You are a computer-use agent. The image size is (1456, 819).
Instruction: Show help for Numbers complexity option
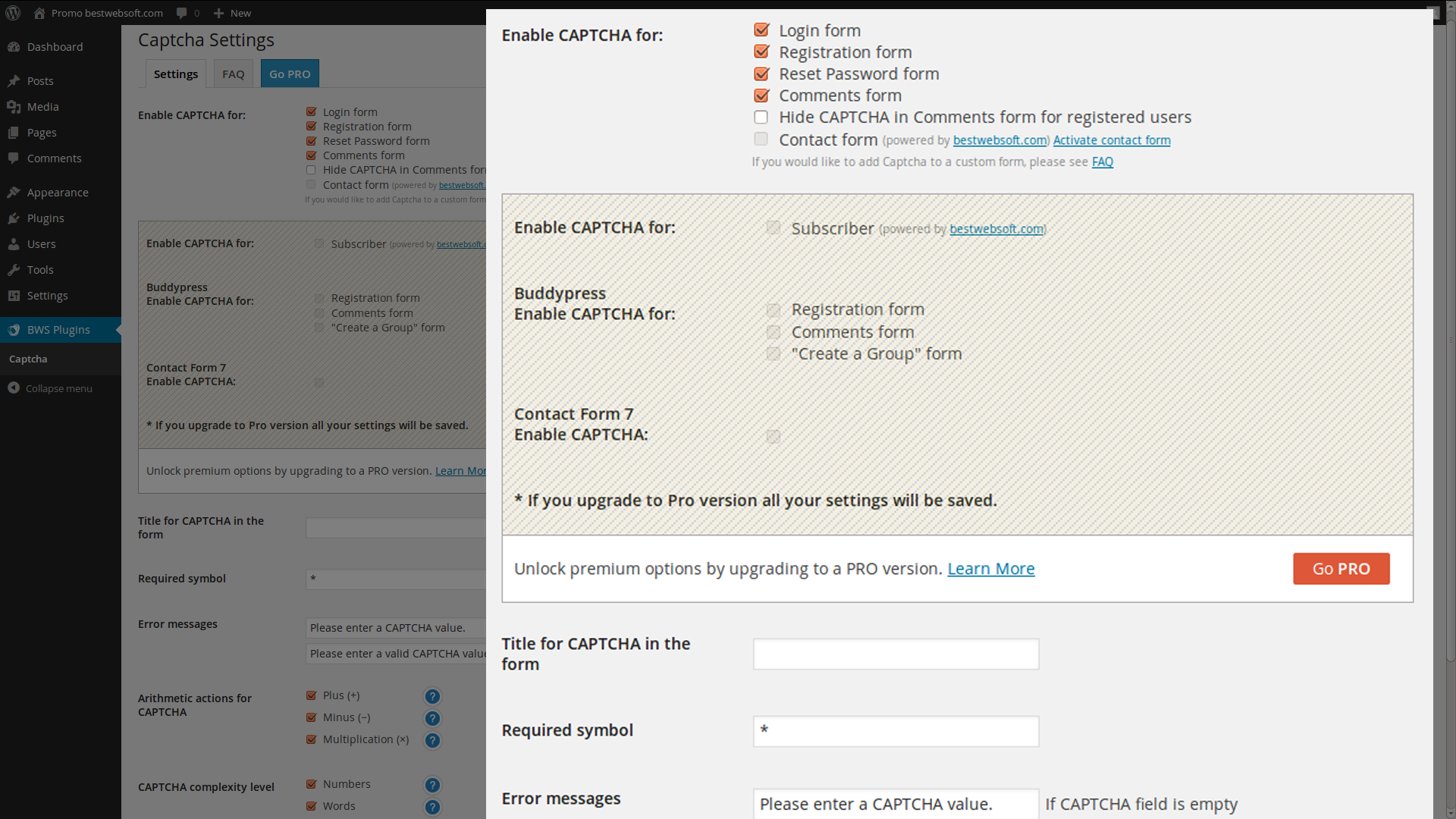[x=432, y=785]
